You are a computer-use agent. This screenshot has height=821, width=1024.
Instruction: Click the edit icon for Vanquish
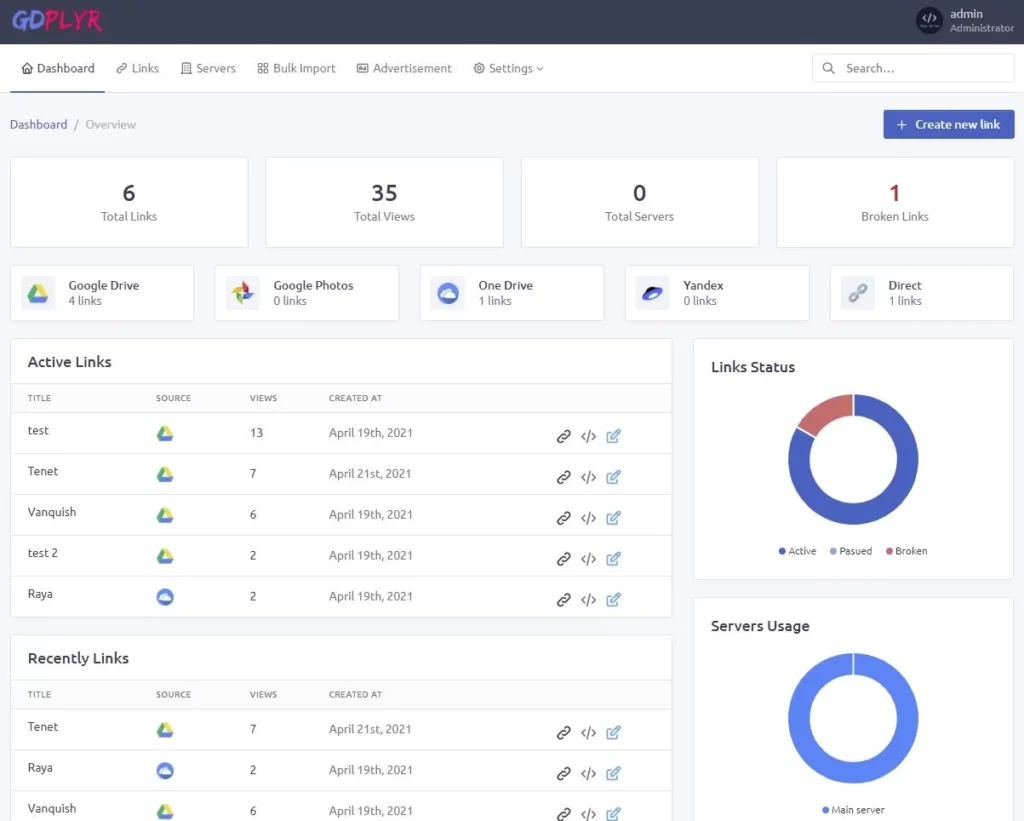(x=613, y=518)
